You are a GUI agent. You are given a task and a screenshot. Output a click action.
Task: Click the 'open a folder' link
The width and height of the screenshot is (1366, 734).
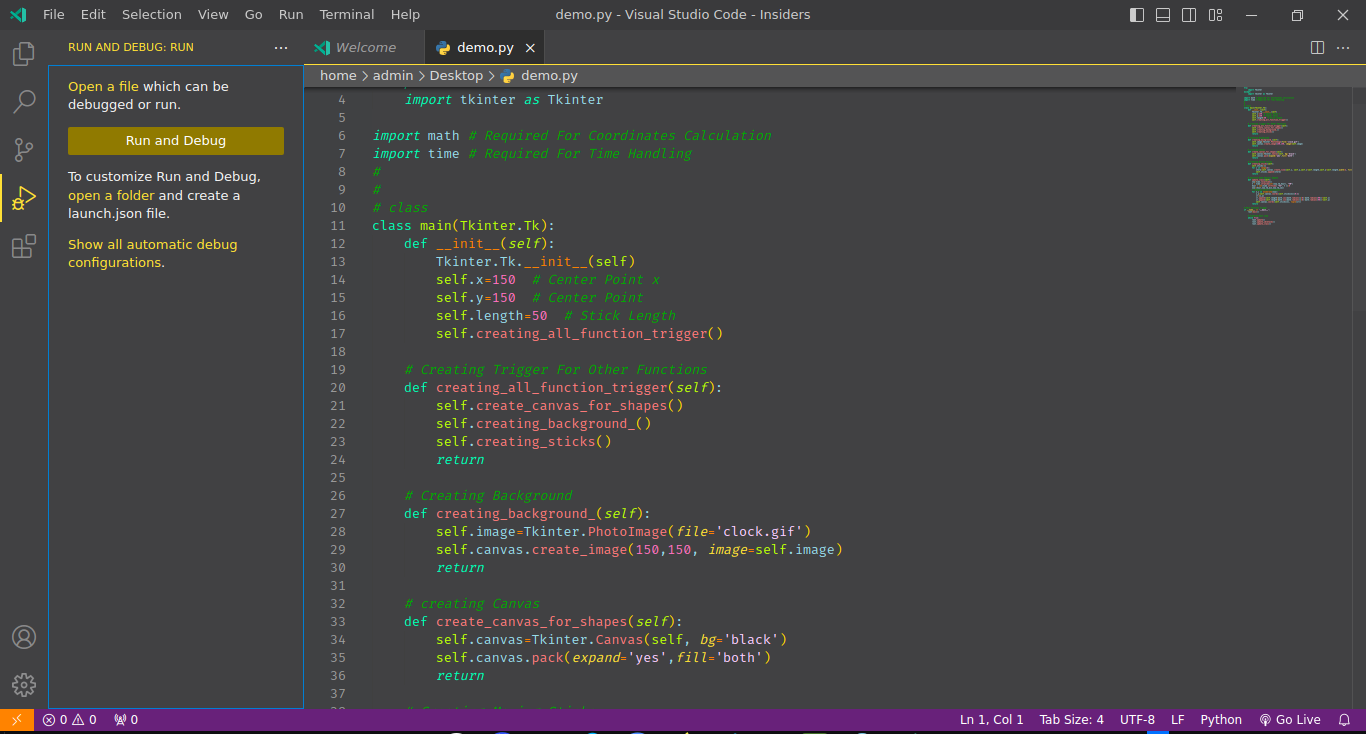click(111, 196)
